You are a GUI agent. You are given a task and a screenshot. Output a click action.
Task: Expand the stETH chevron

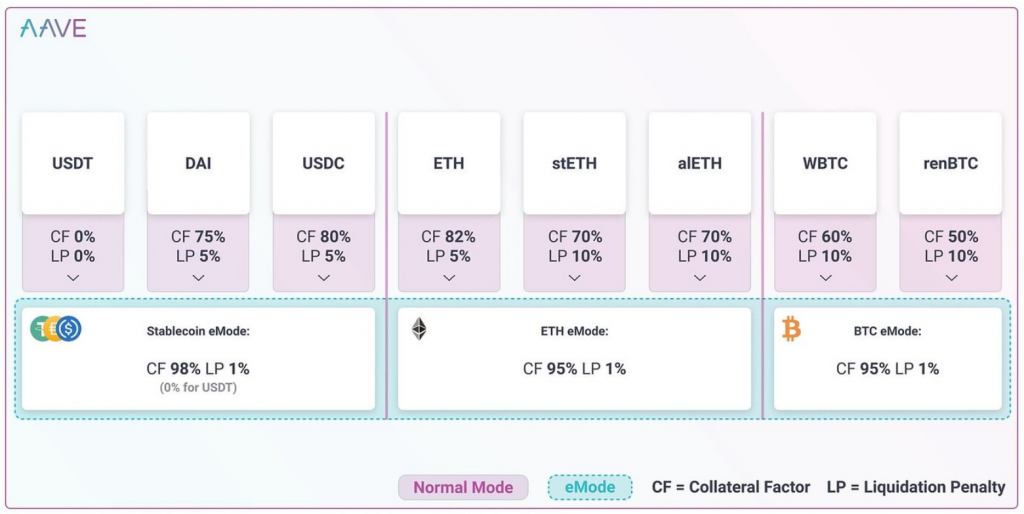point(575,278)
